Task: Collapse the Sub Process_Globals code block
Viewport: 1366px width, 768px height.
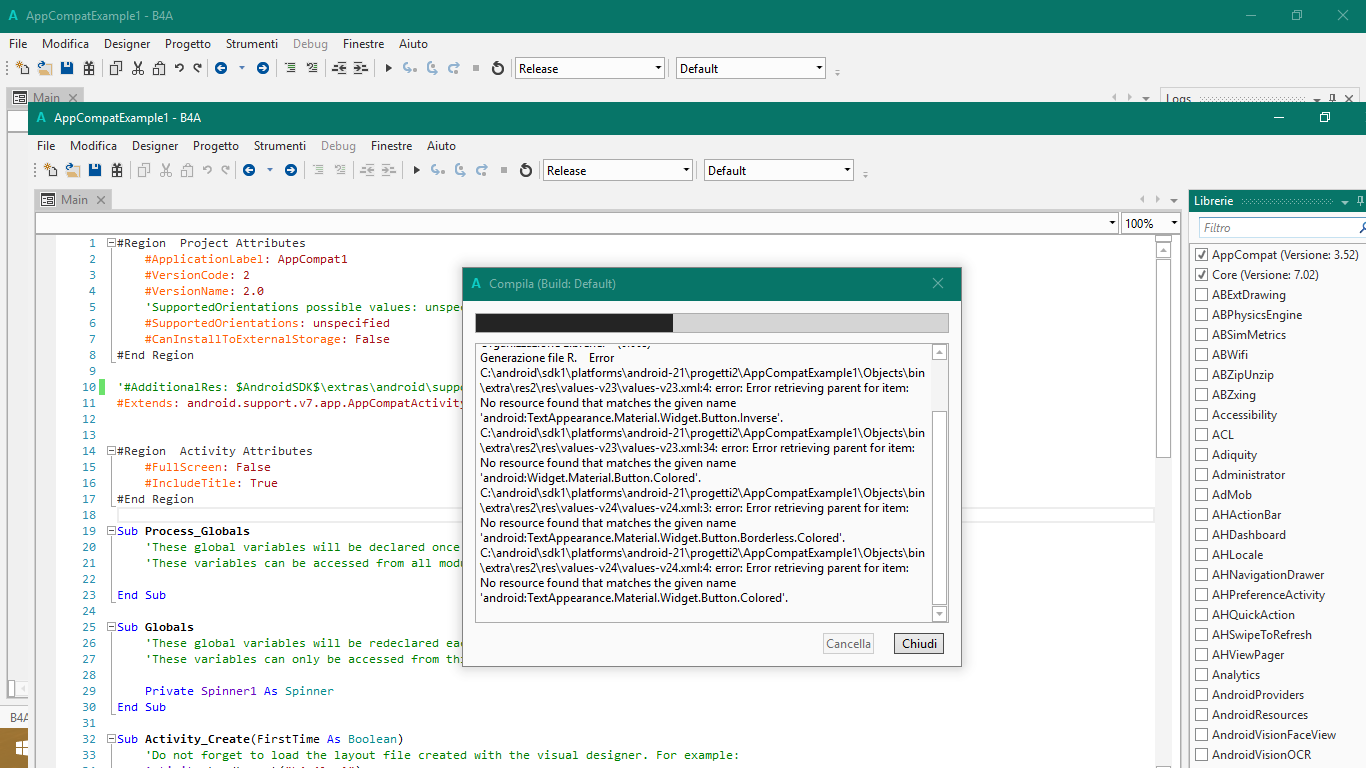Action: (111, 531)
